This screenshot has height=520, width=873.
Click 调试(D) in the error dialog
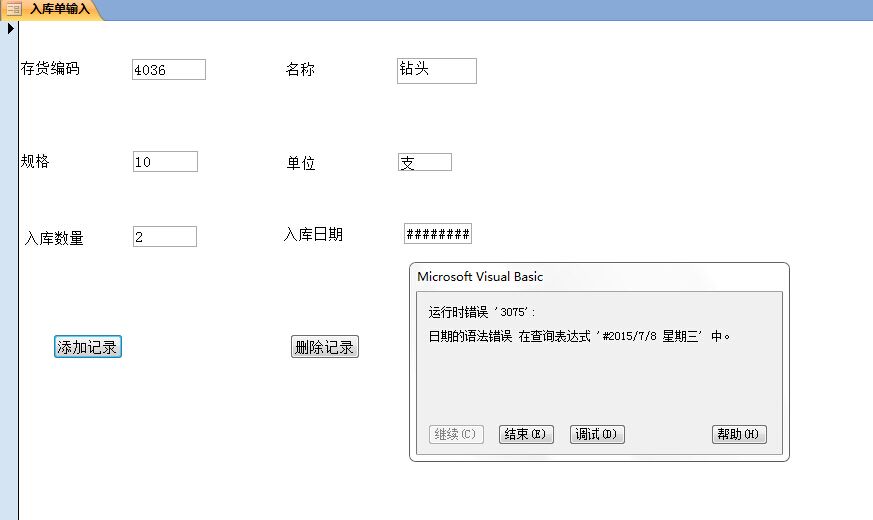(597, 434)
